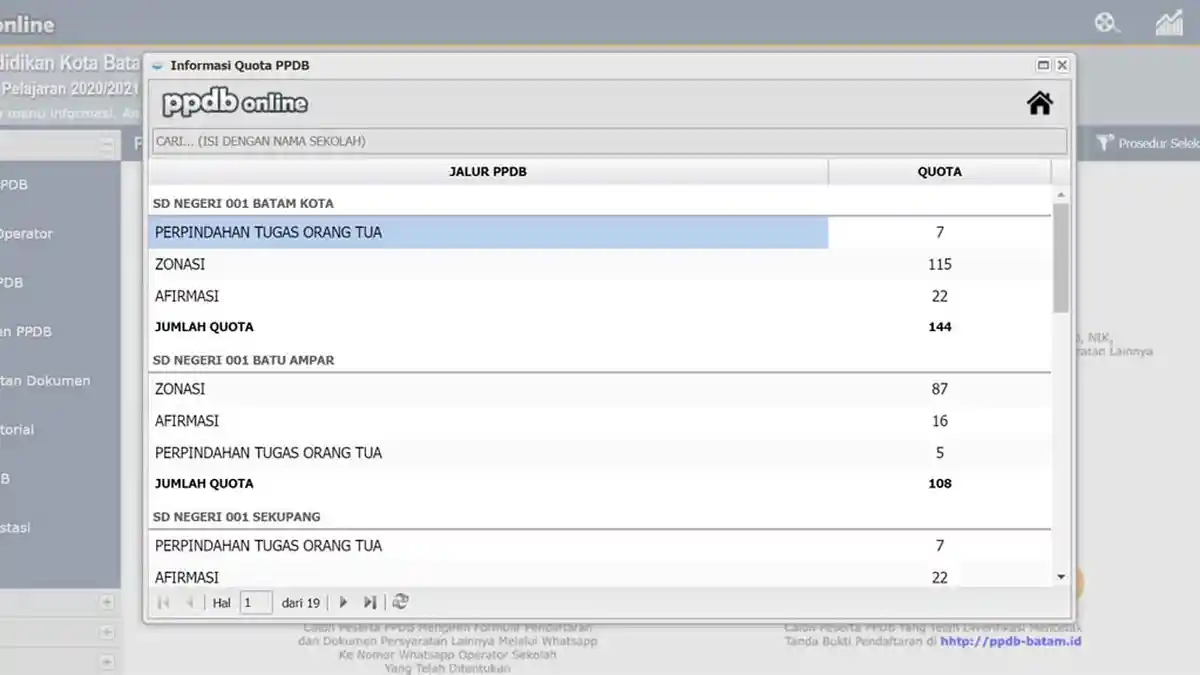1200x675 pixels.
Task: Open the statistics chart icon in header
Action: pyautogui.click(x=1169, y=23)
